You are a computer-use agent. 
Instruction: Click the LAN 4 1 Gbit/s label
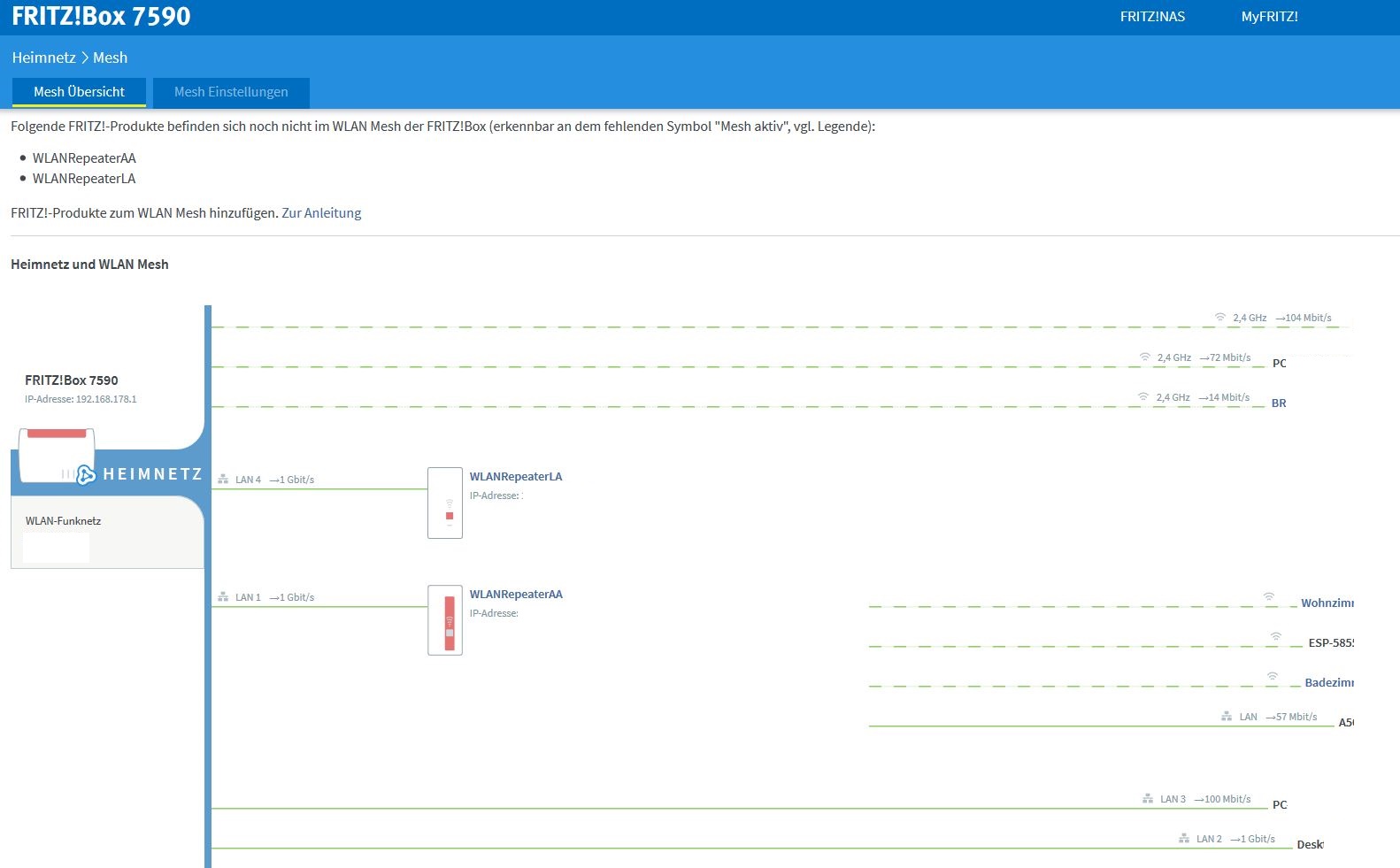[274, 480]
